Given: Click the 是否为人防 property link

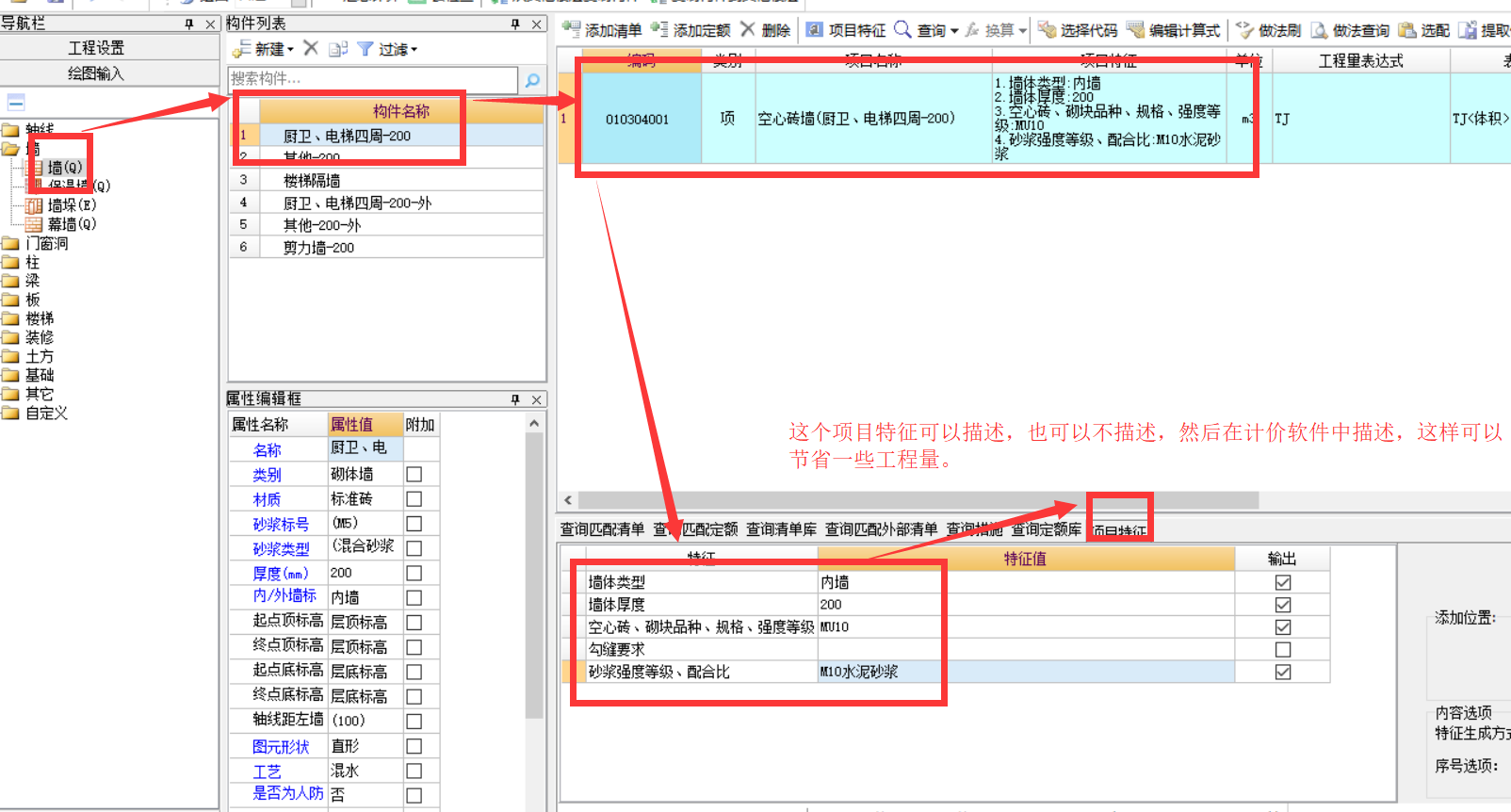Looking at the screenshot, I should click(x=287, y=793).
